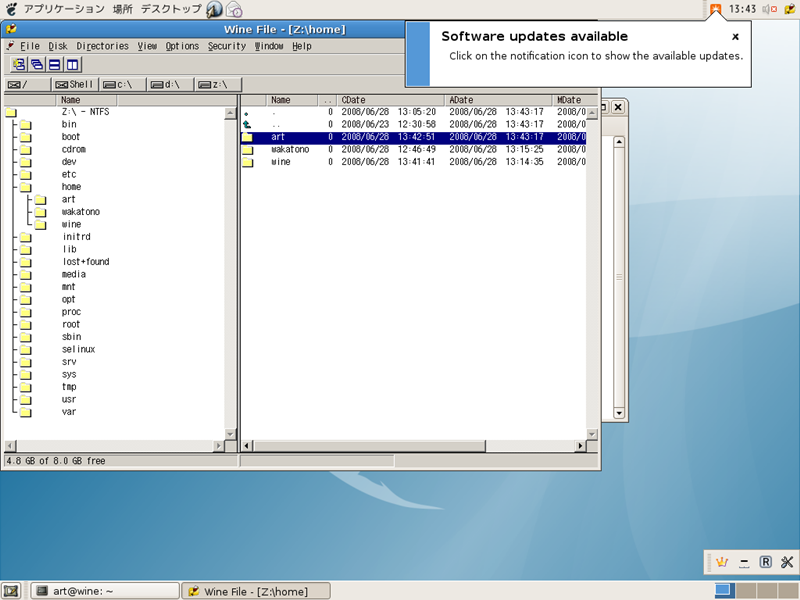
Task: Select the var folder in tree
Action: point(69,412)
